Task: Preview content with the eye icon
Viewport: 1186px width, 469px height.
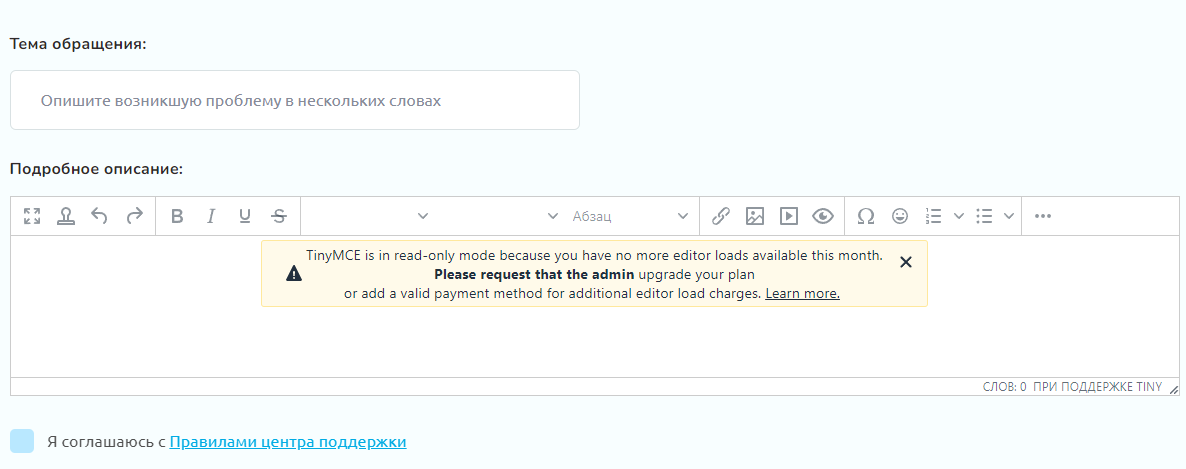Action: coord(823,216)
